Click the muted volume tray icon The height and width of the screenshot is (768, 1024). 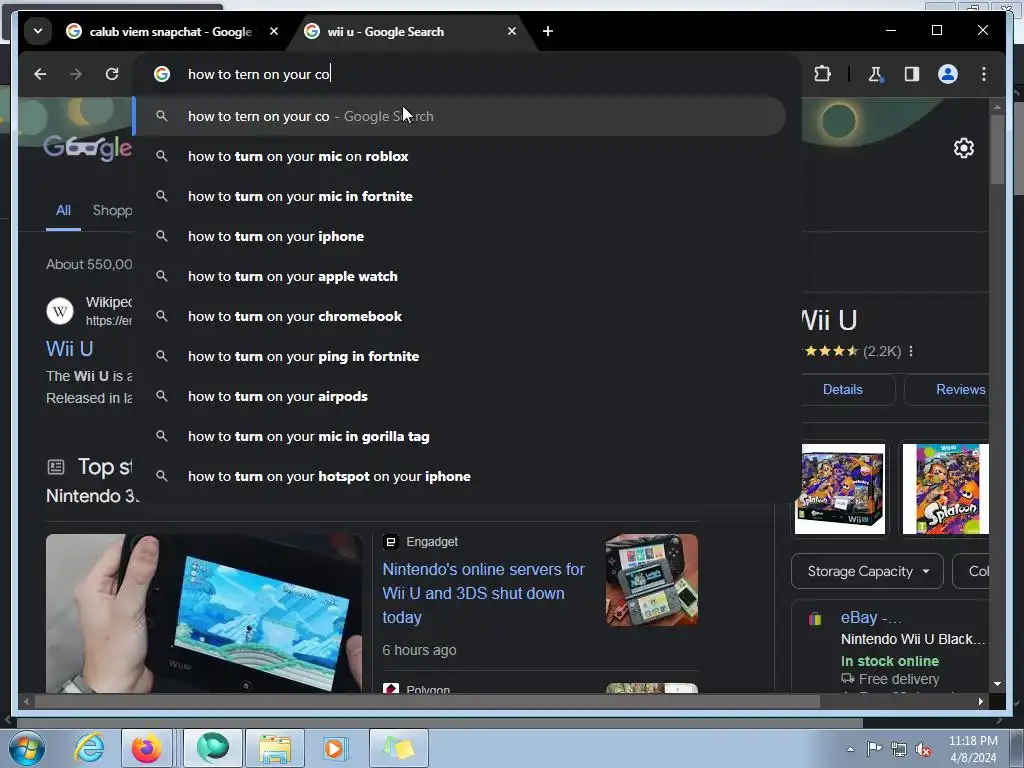tap(923, 750)
